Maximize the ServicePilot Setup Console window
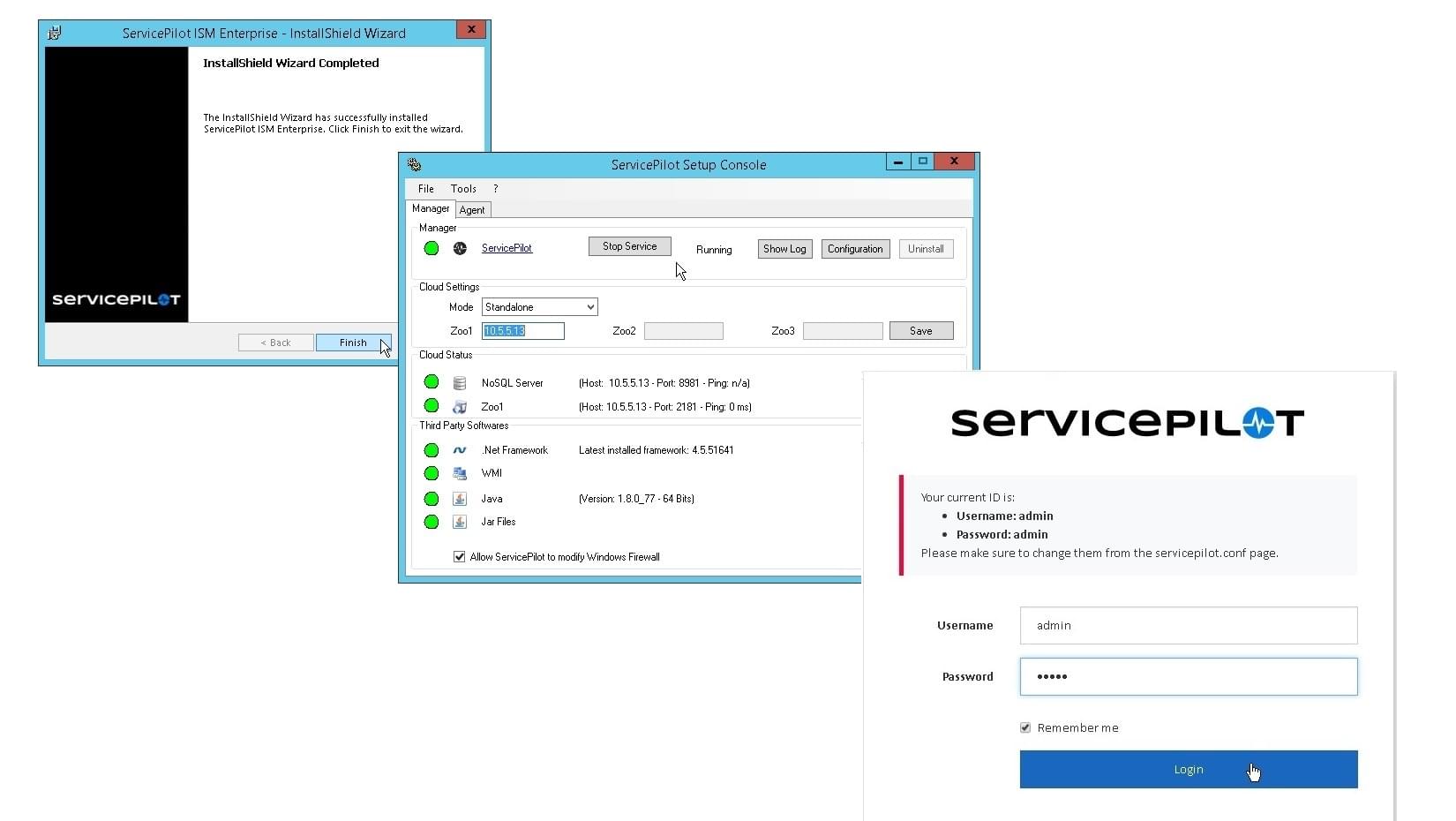Viewport: 1456px width, 821px height. pyautogui.click(x=922, y=162)
